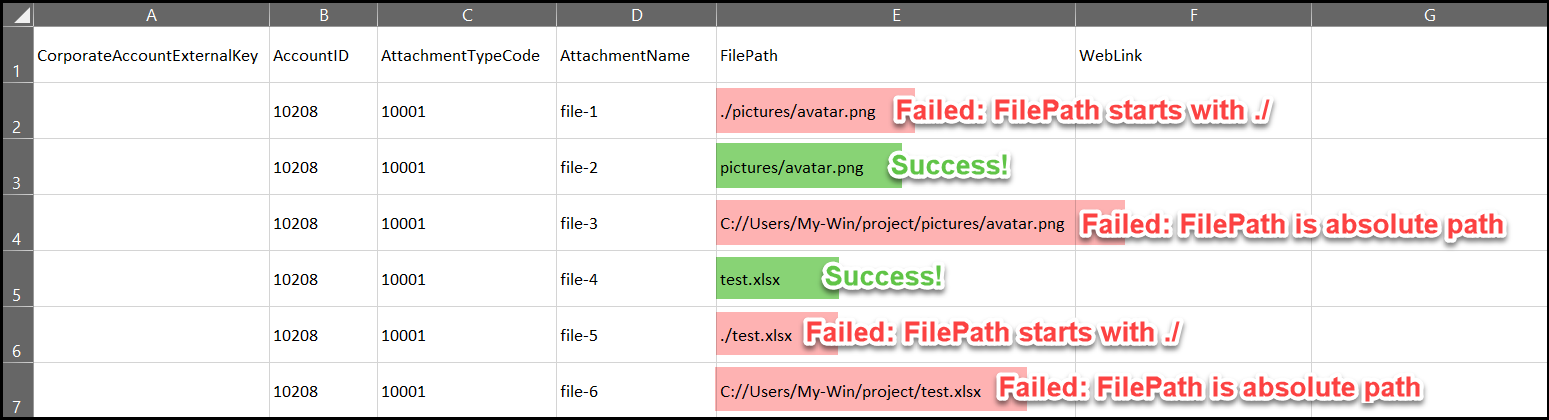This screenshot has width=1549, height=420.
Task: Click the select-all corner triangle
Action: coord(18,15)
